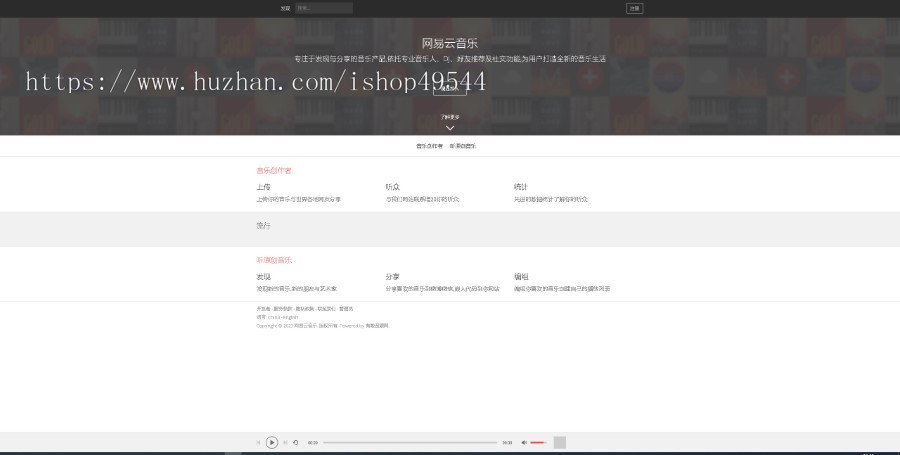Seek along the song progress bar
Image resolution: width=900 pixels, height=455 pixels.
pos(410,442)
